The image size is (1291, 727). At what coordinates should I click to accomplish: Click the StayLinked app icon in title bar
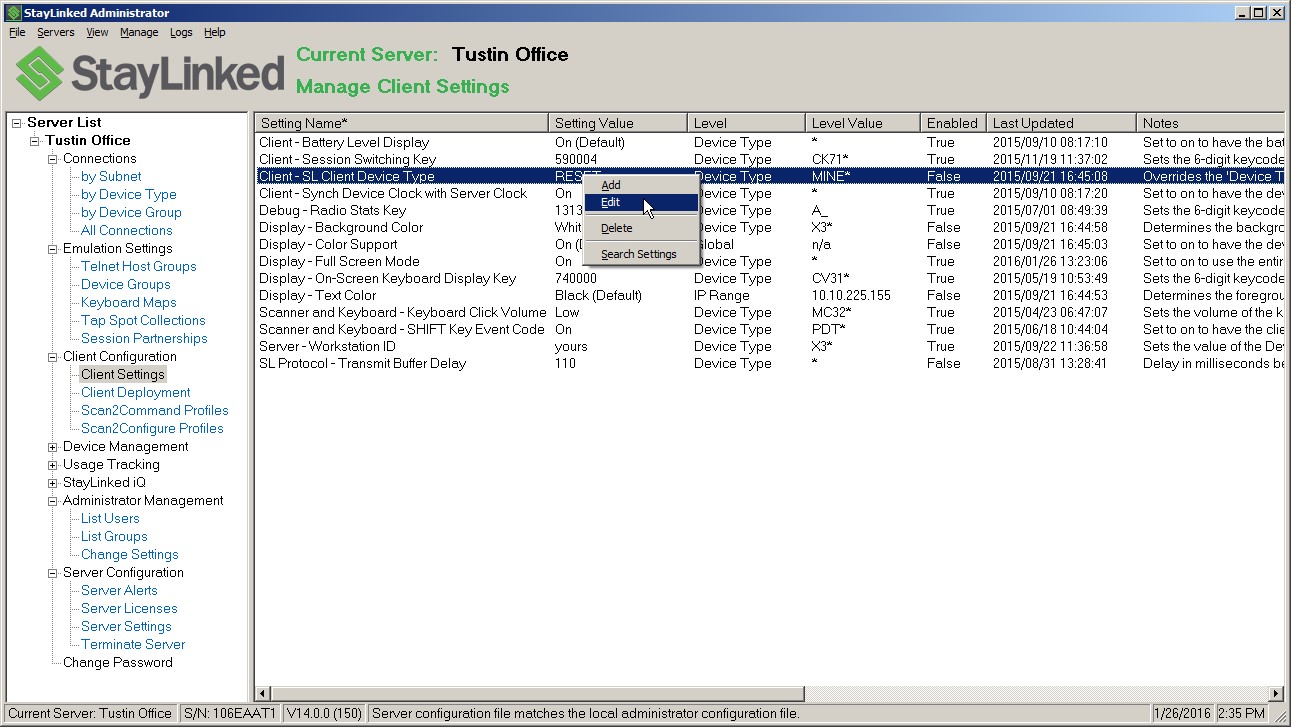tap(13, 13)
